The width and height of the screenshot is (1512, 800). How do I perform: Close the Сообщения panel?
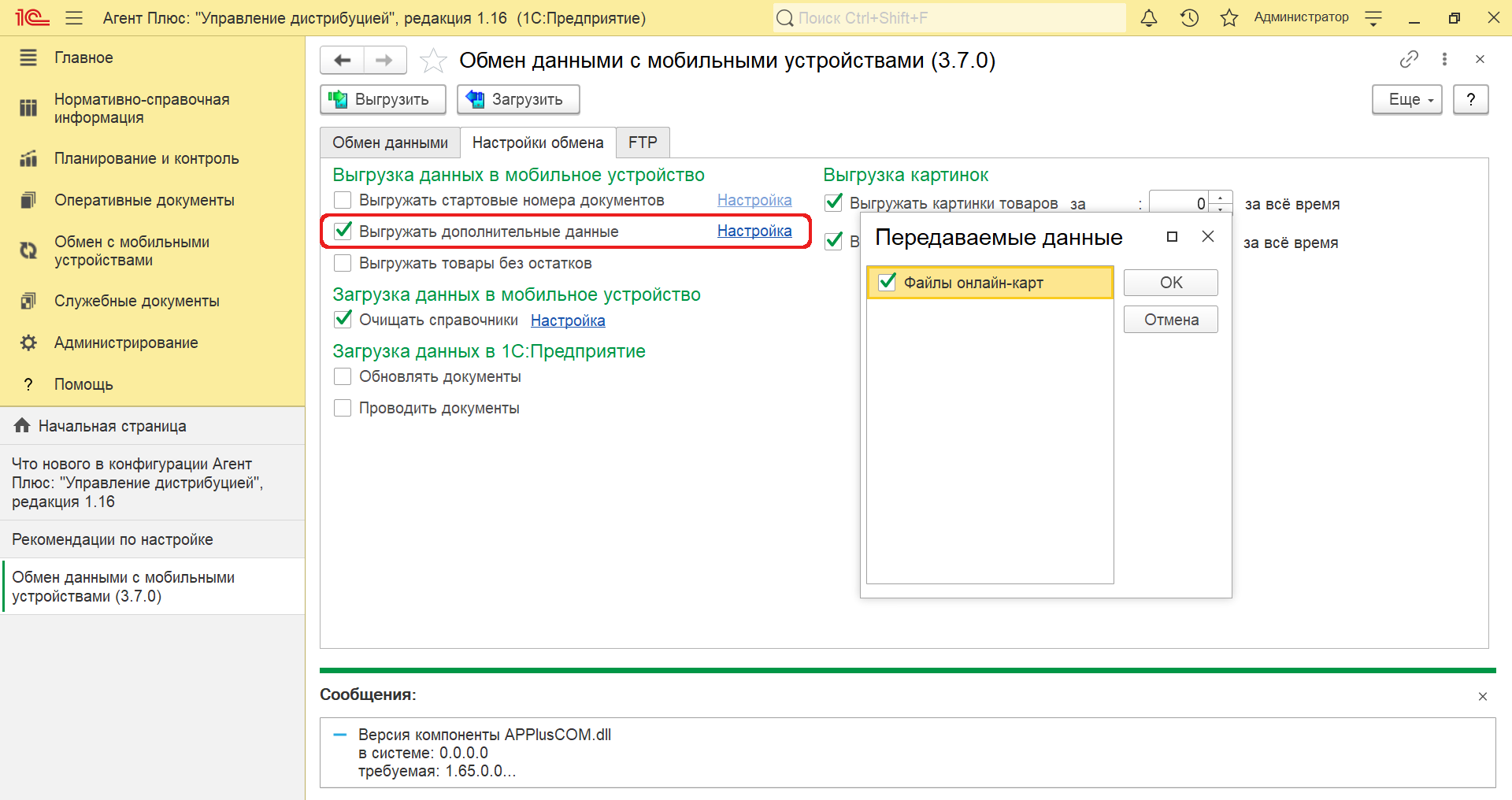click(x=1483, y=696)
